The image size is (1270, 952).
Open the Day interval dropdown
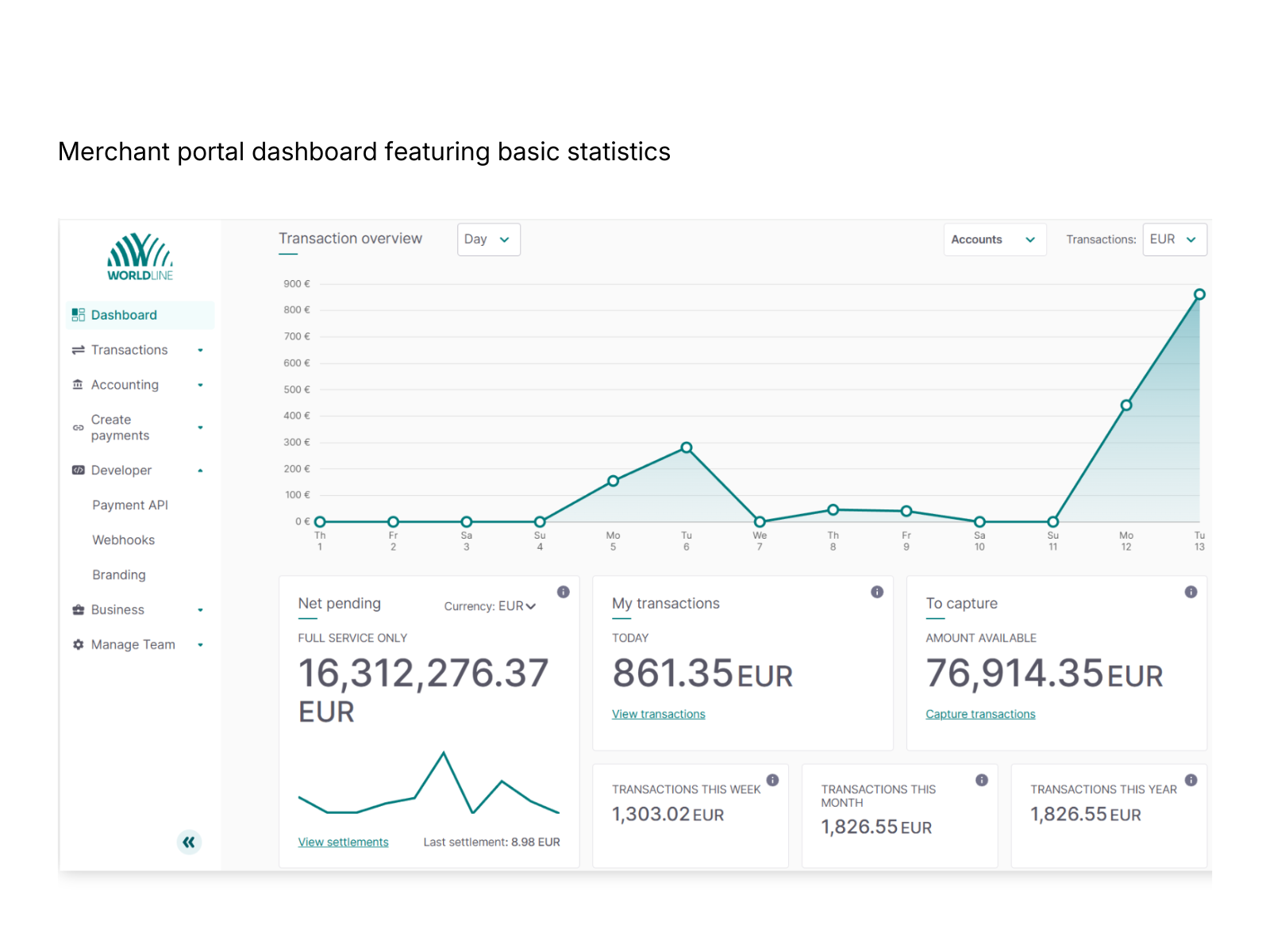pyautogui.click(x=488, y=239)
